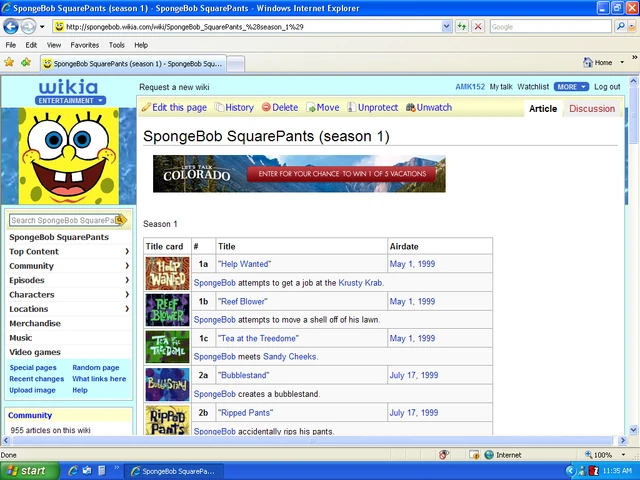Click the Windows Start button
The height and width of the screenshot is (480, 640).
(29, 471)
